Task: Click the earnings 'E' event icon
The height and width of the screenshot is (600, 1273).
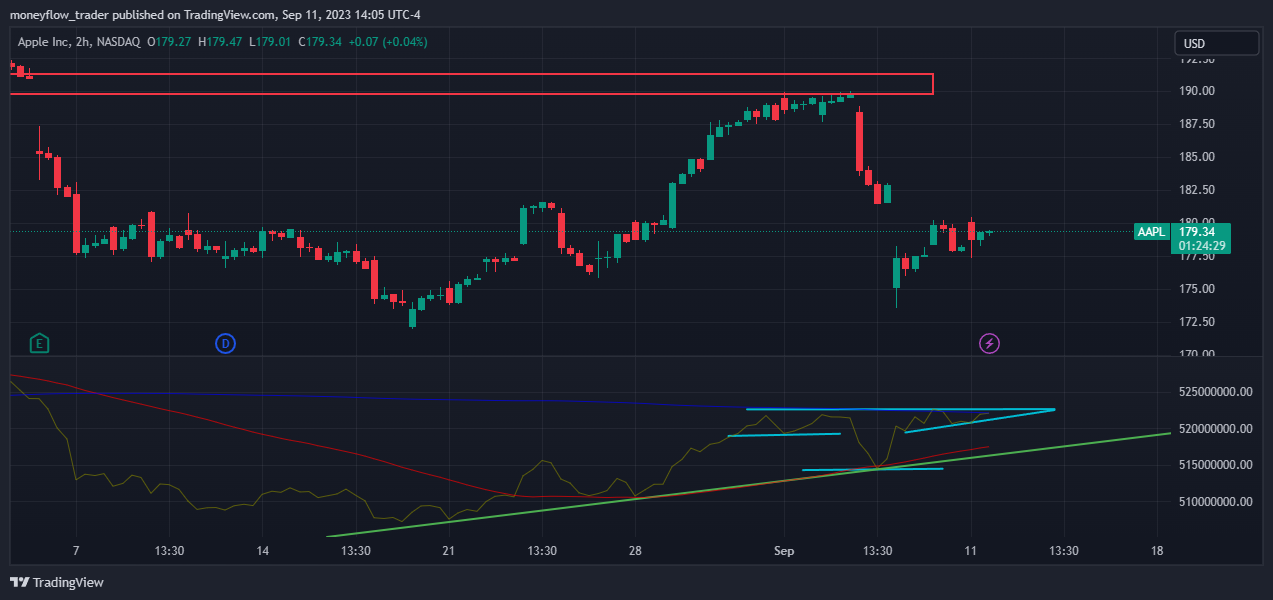Action: point(40,344)
